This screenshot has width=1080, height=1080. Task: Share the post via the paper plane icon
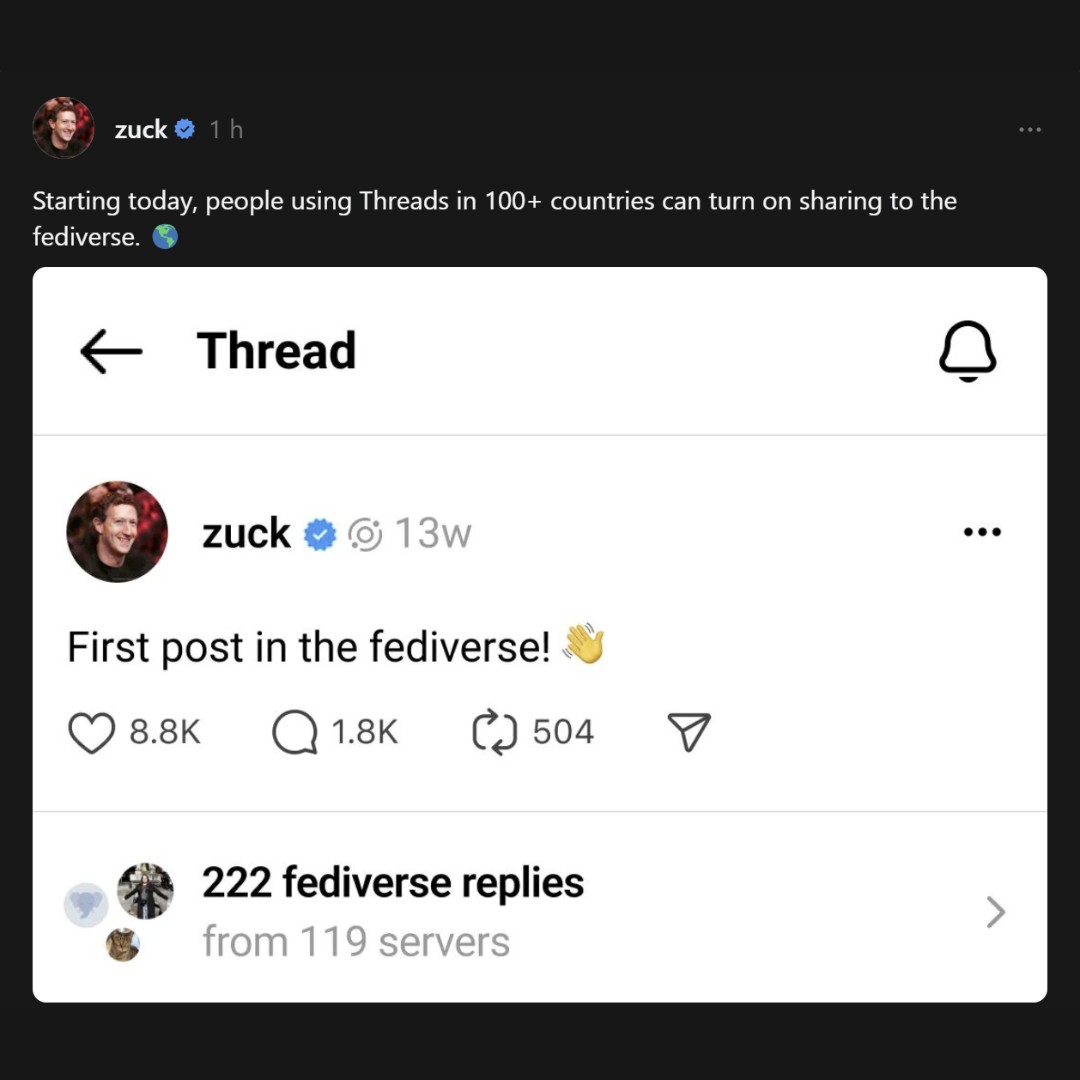click(689, 731)
